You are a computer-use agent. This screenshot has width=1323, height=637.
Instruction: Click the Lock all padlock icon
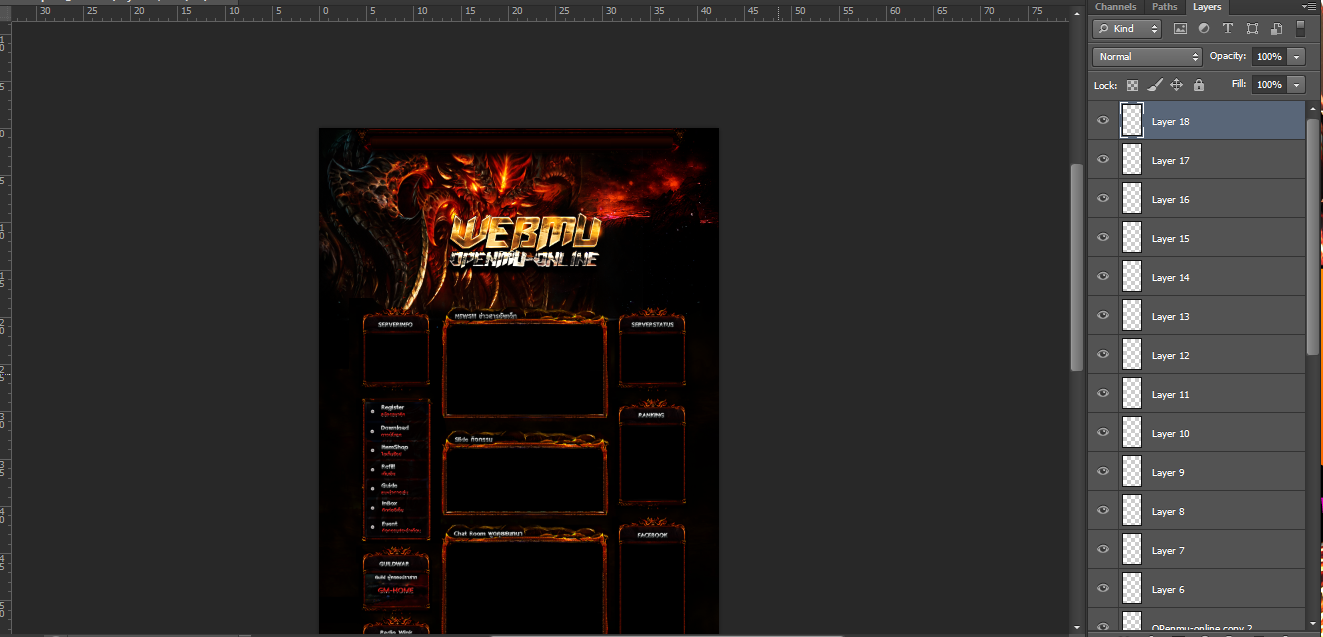[x=1199, y=85]
